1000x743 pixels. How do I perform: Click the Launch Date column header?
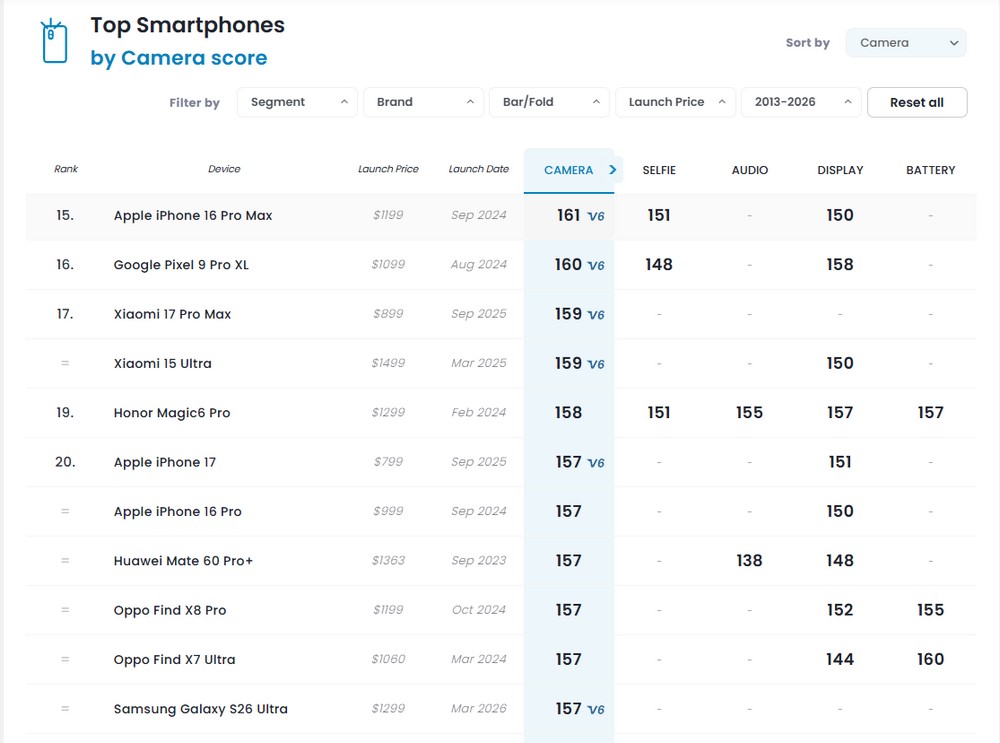click(x=478, y=169)
